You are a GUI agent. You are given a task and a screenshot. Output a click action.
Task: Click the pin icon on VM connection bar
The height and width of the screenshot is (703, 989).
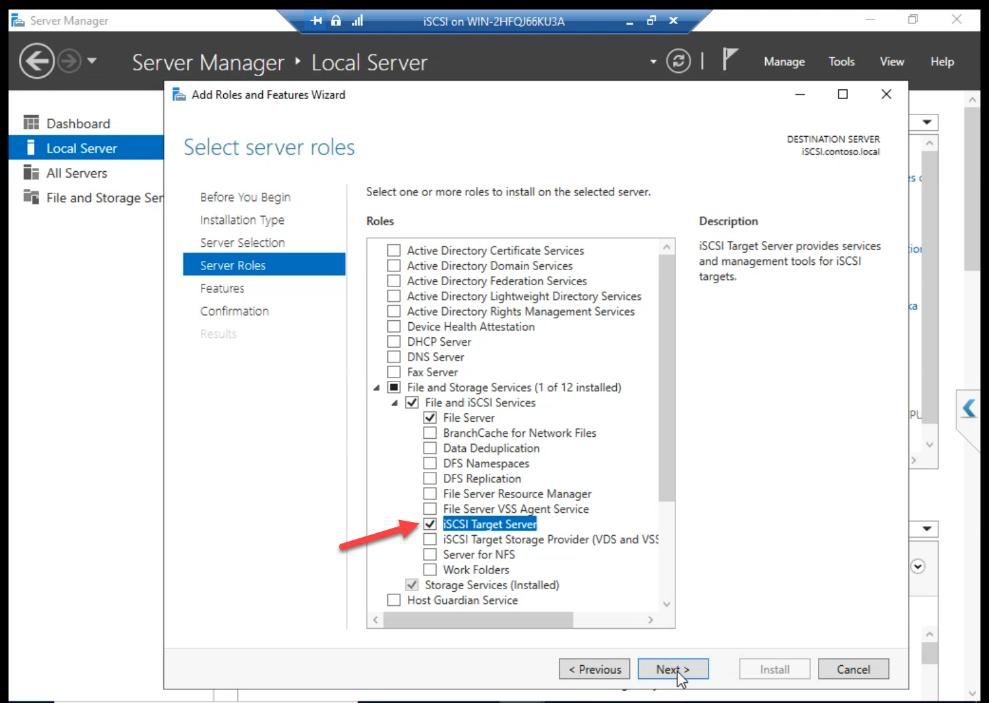coord(317,21)
